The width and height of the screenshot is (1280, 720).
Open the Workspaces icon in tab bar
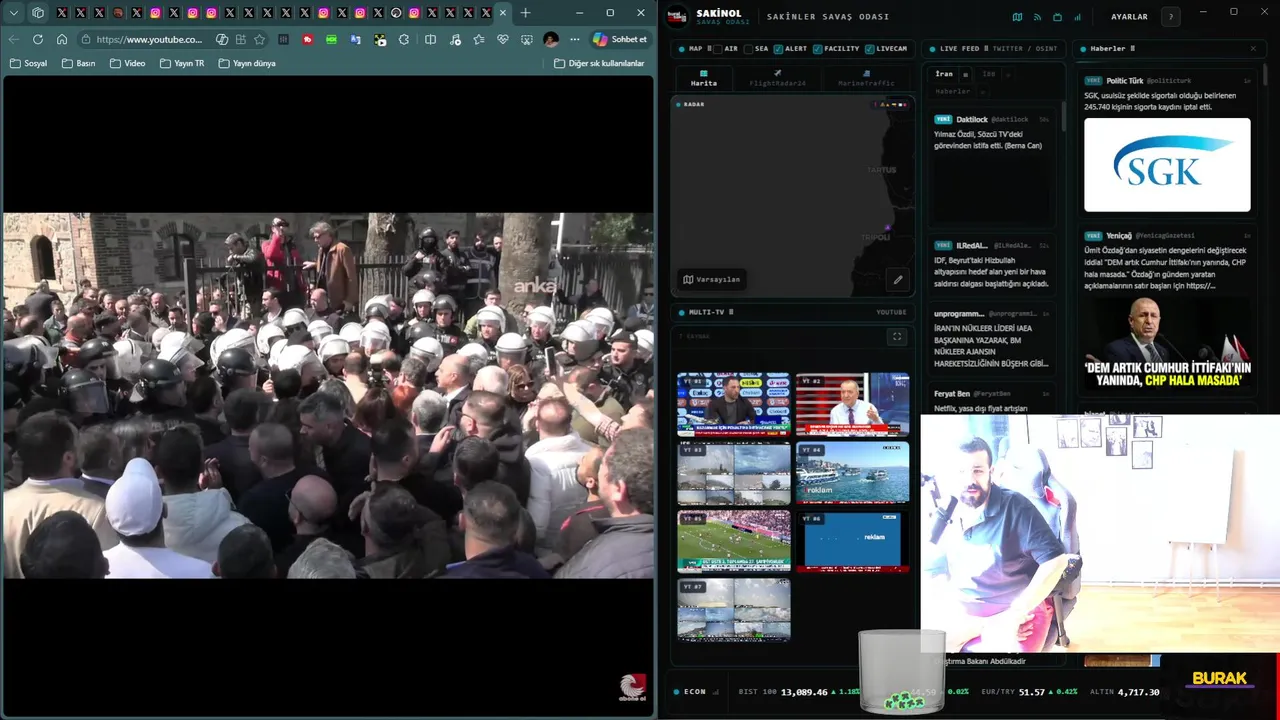(x=38, y=13)
